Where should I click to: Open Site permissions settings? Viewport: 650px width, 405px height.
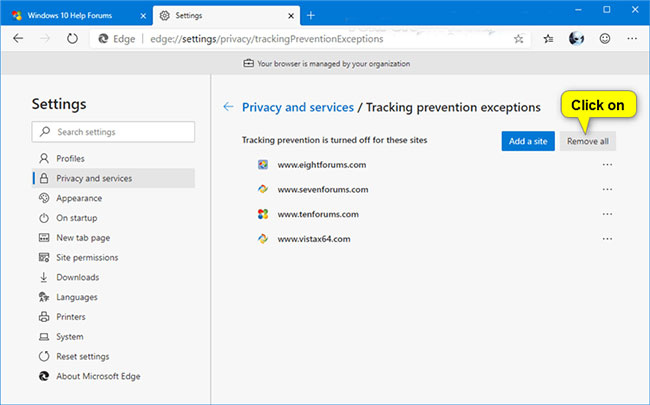113,257
